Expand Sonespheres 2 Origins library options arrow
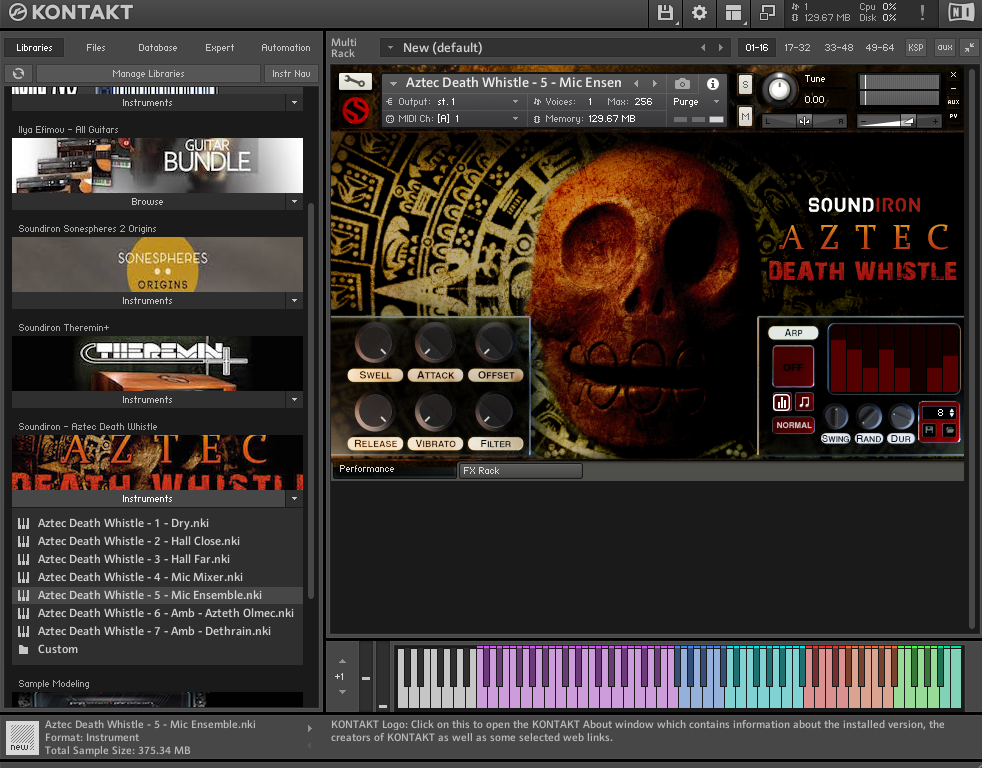Viewport: 982px width, 768px height. pos(294,301)
